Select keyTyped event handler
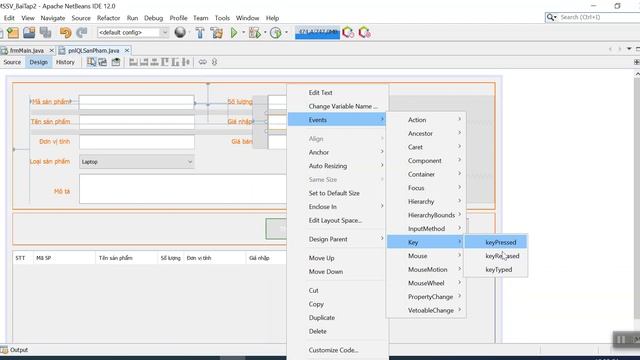This screenshot has height=360, width=640. coord(496,269)
